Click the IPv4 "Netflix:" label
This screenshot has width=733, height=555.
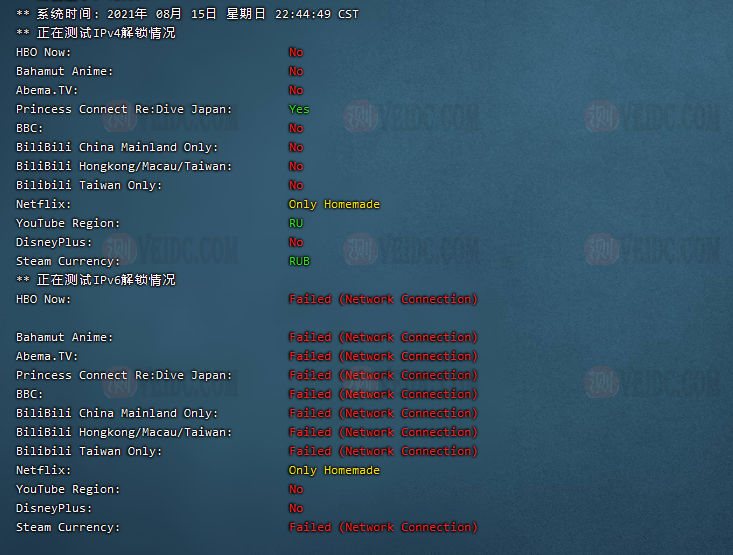pyautogui.click(x=43, y=204)
